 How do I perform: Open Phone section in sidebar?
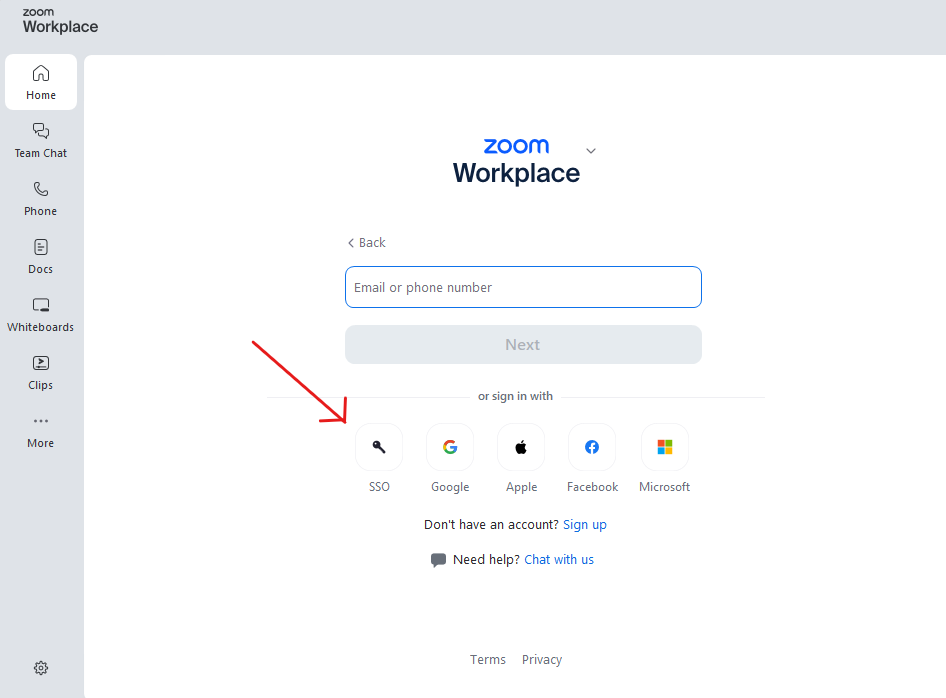tap(40, 198)
